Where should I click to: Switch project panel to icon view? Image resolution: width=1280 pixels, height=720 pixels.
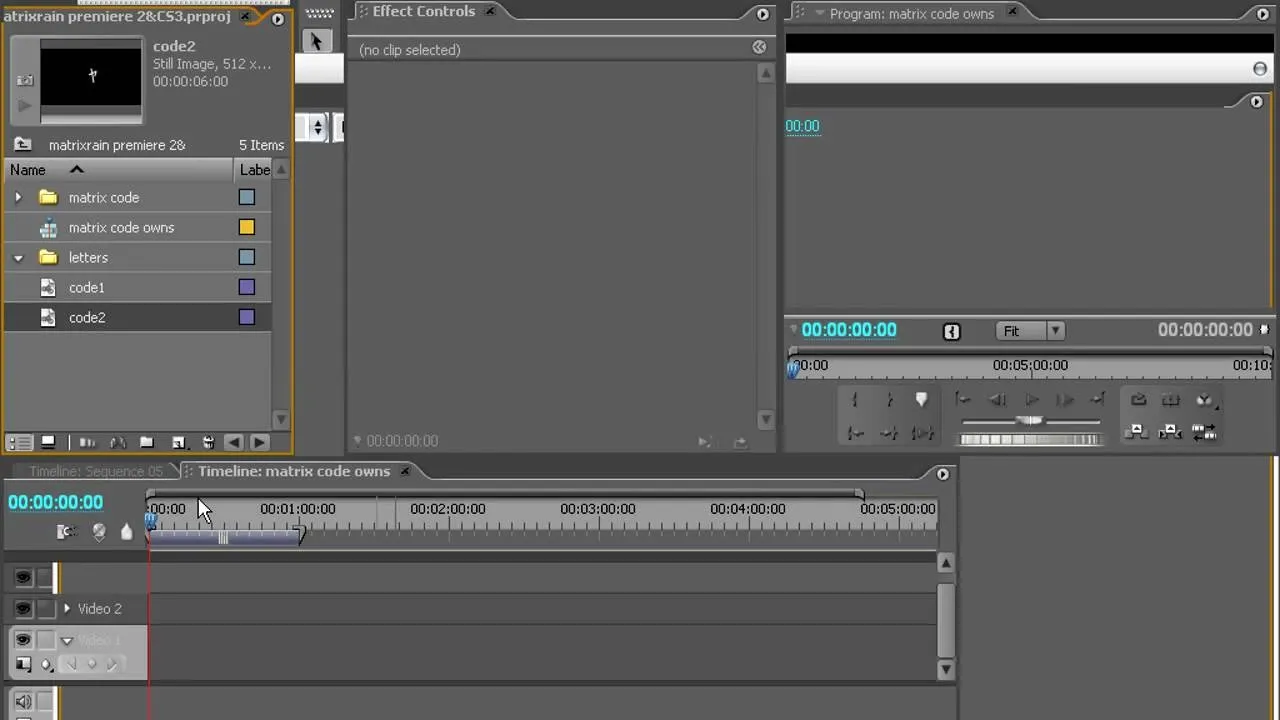pos(47,442)
